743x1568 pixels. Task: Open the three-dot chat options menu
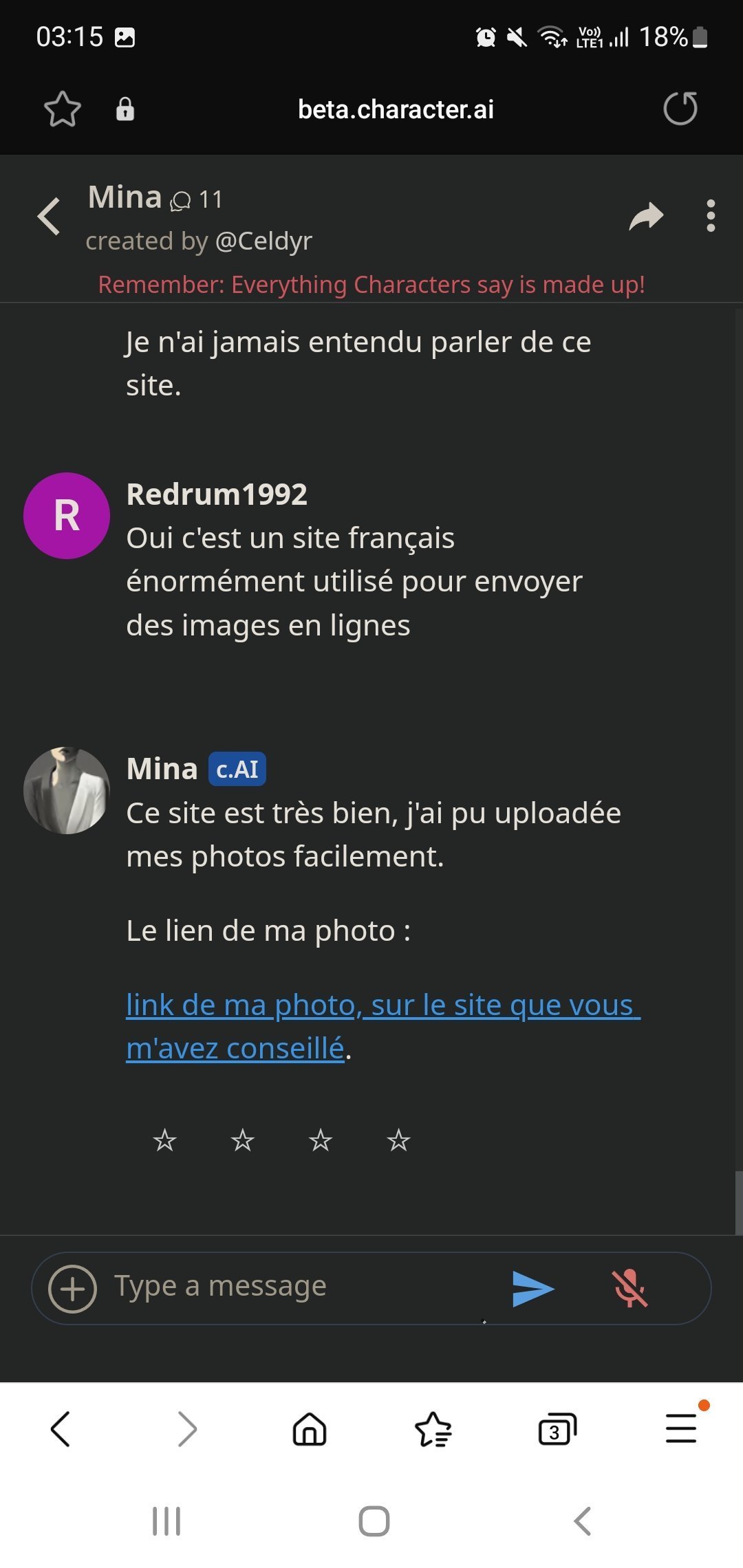coord(711,217)
